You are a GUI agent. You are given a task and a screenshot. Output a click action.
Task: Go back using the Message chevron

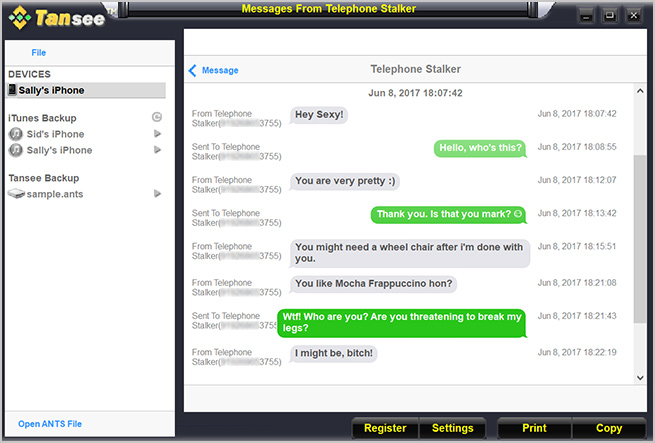click(x=193, y=70)
